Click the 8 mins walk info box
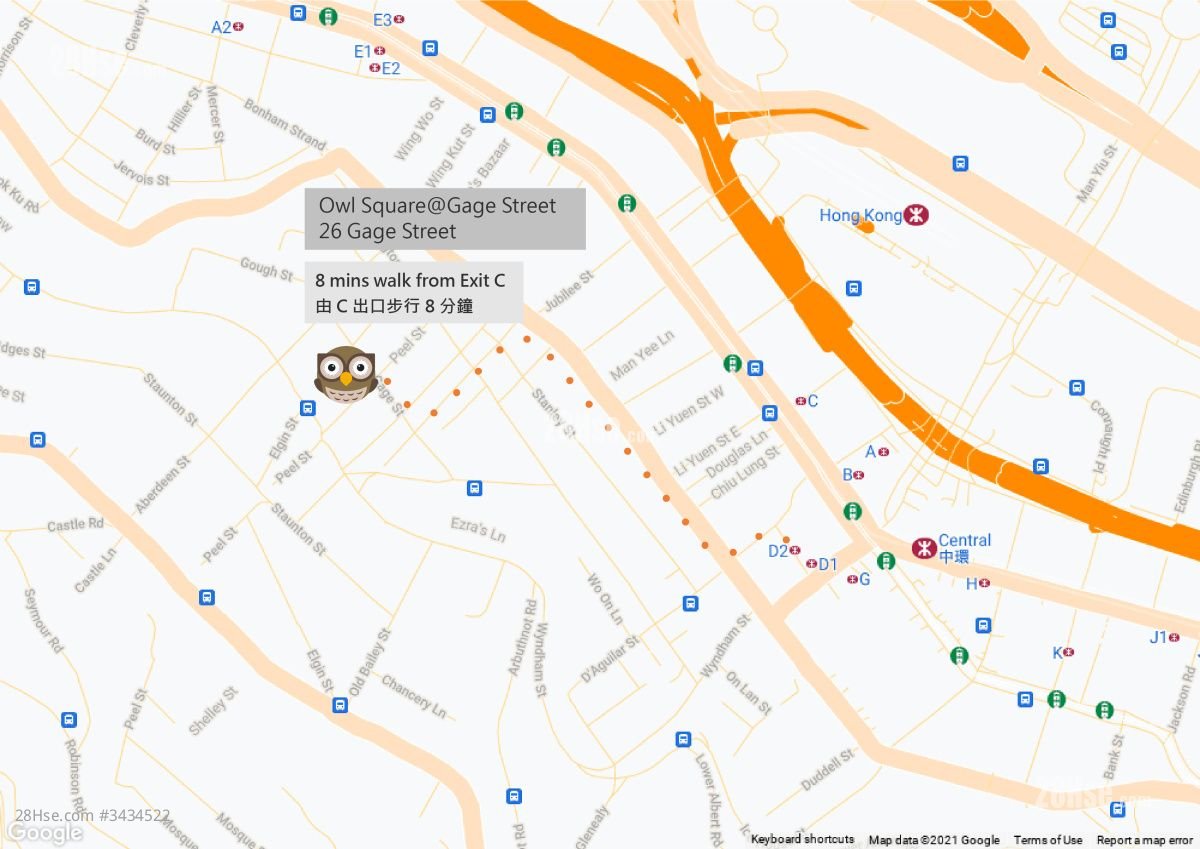The image size is (1200, 849). 414,293
